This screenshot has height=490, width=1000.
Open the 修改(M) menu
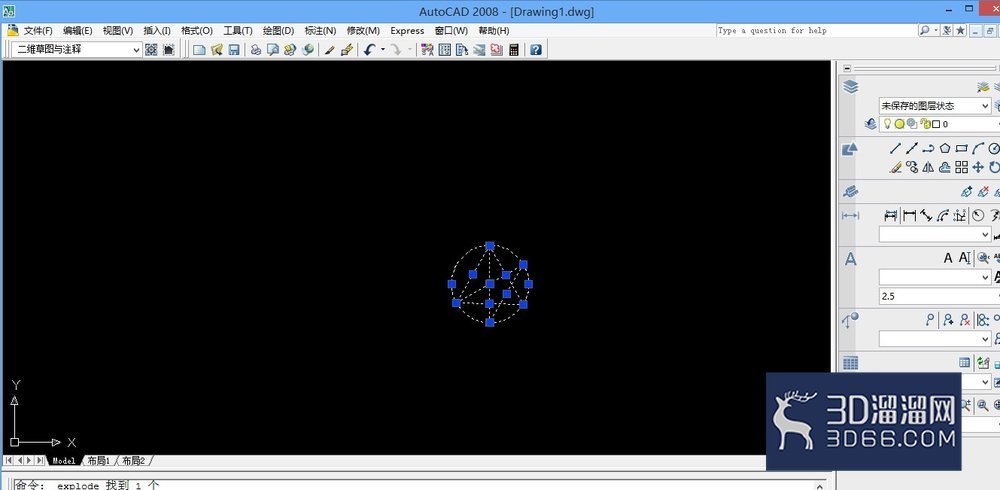[x=364, y=30]
